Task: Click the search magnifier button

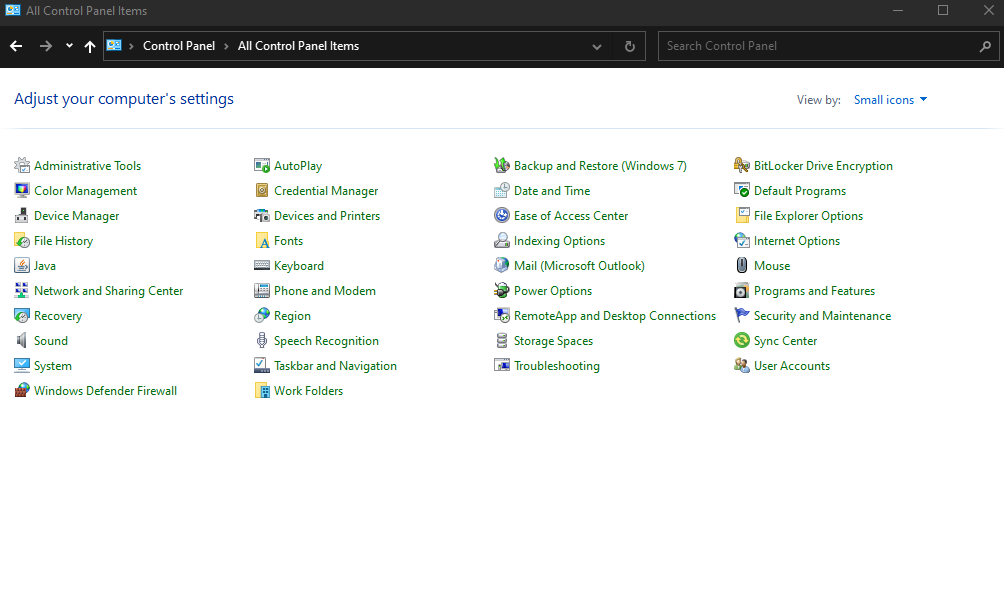Action: pos(985,46)
